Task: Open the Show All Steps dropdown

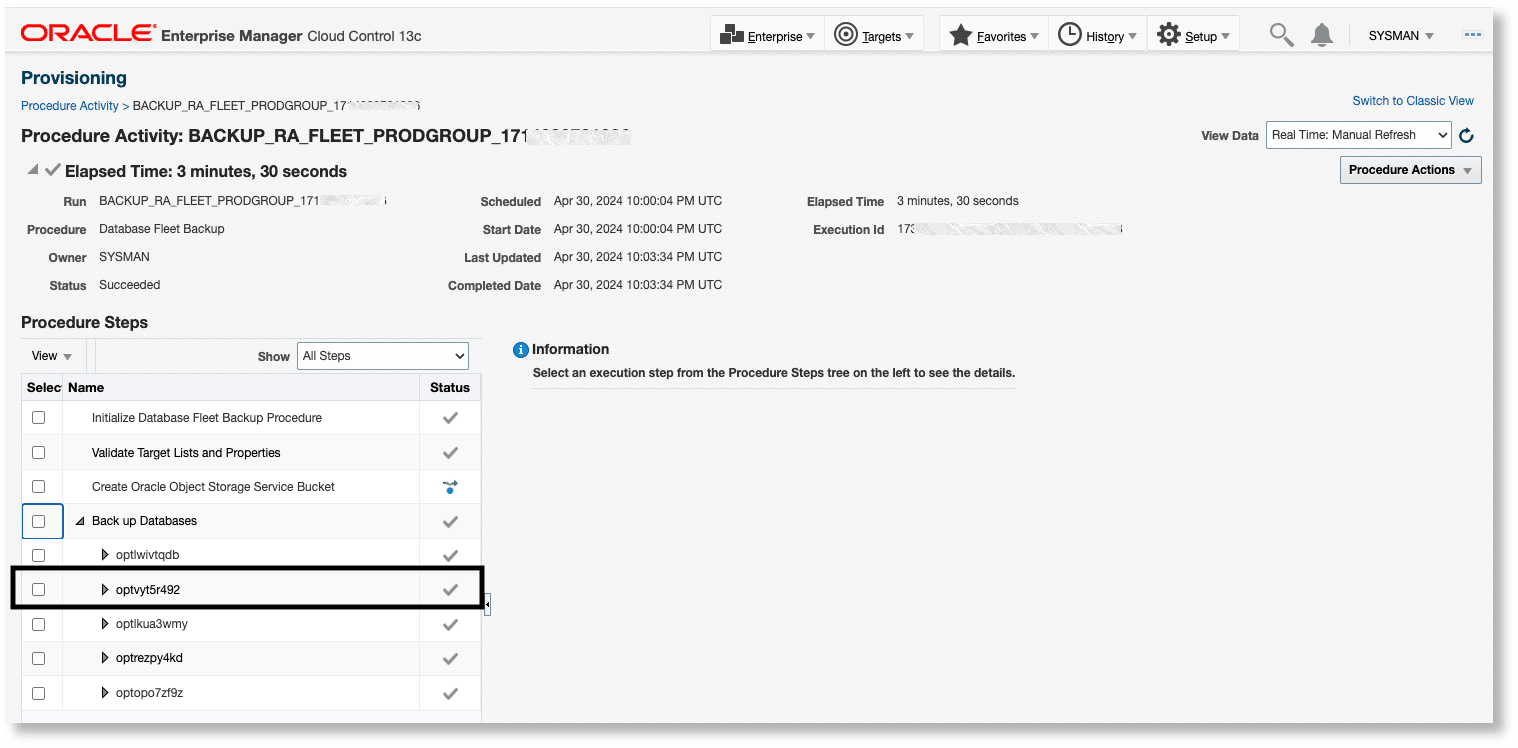Action: pos(382,355)
